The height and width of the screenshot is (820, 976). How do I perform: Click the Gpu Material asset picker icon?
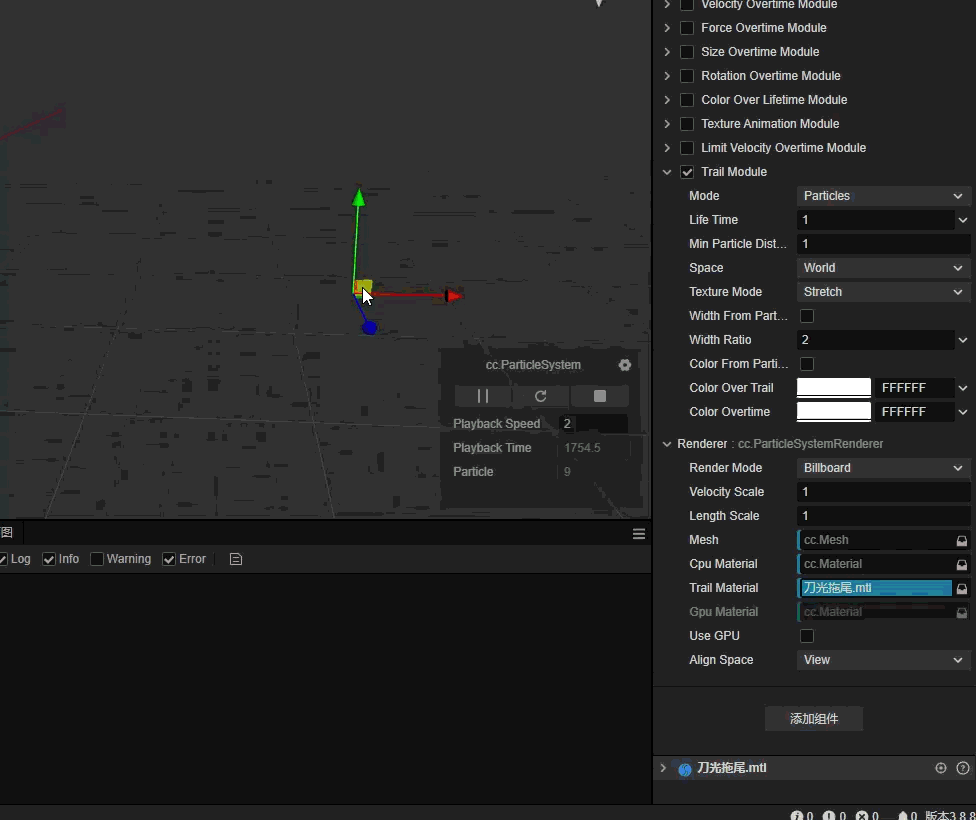point(962,612)
